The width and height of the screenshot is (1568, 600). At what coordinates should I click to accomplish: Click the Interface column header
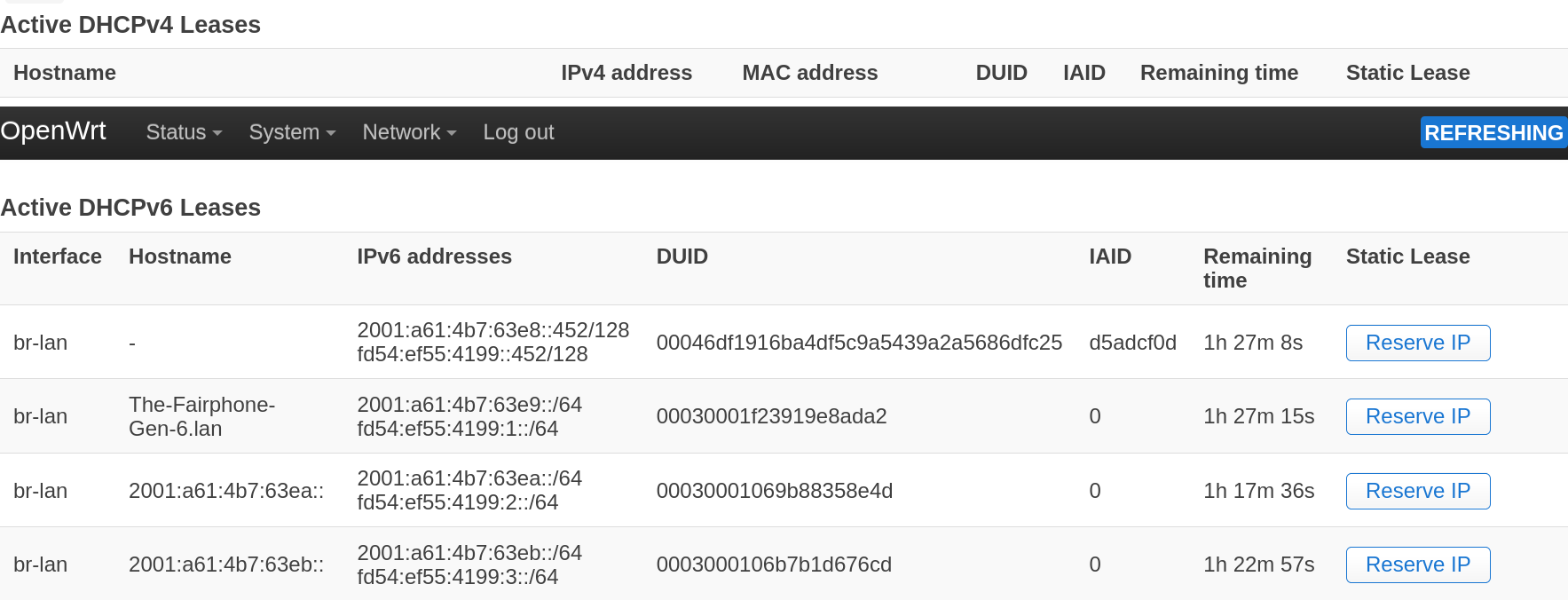[x=58, y=257]
